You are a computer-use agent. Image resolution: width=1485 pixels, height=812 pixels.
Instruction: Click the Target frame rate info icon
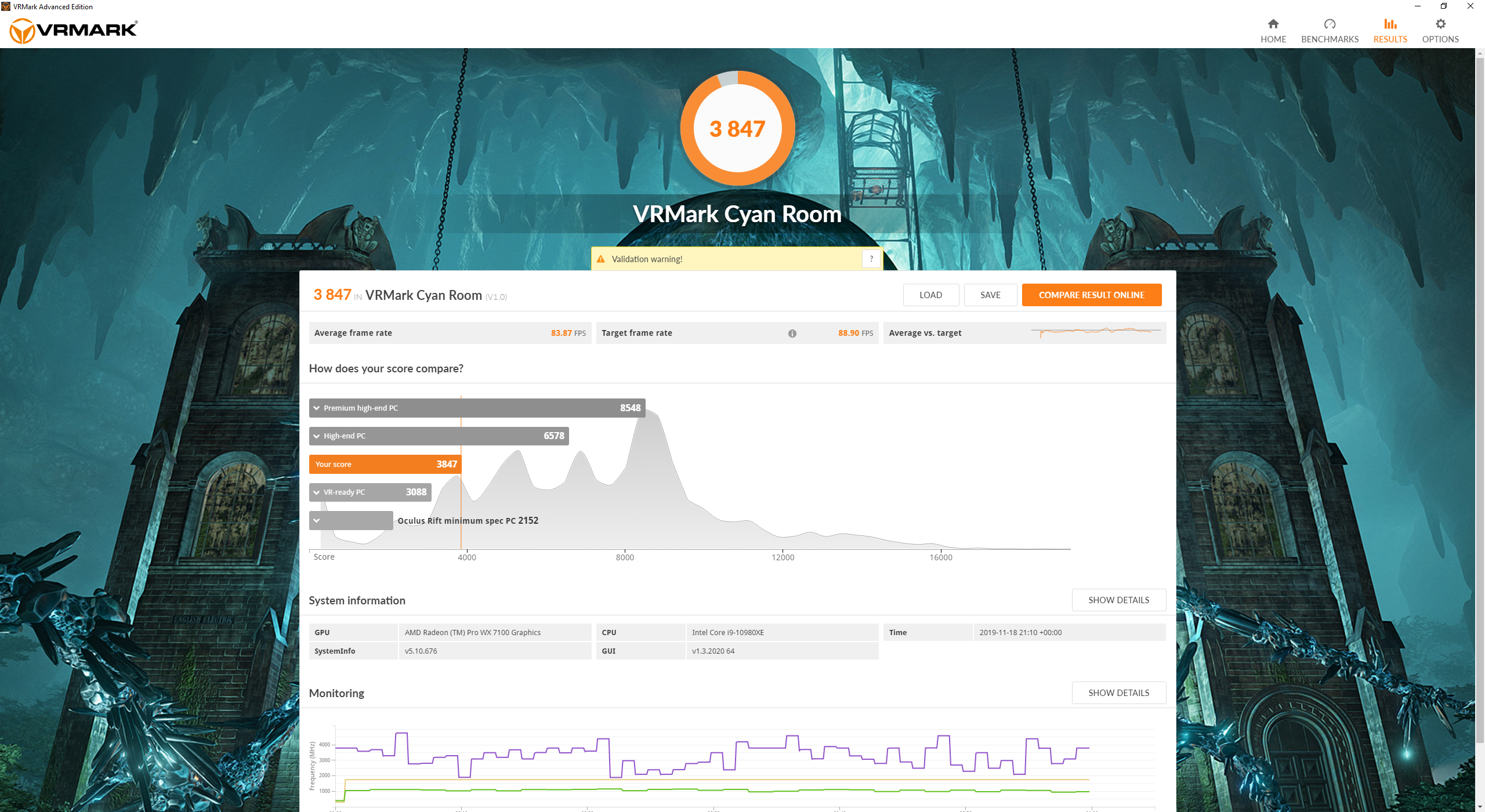click(x=792, y=333)
